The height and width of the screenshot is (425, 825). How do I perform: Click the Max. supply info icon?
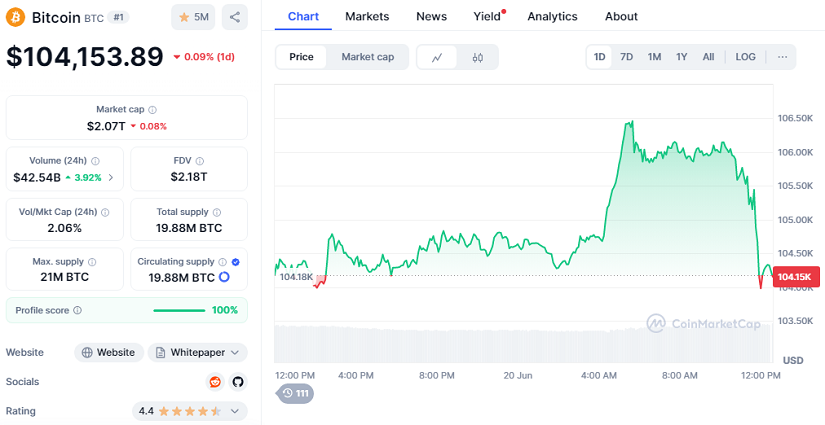[92, 262]
